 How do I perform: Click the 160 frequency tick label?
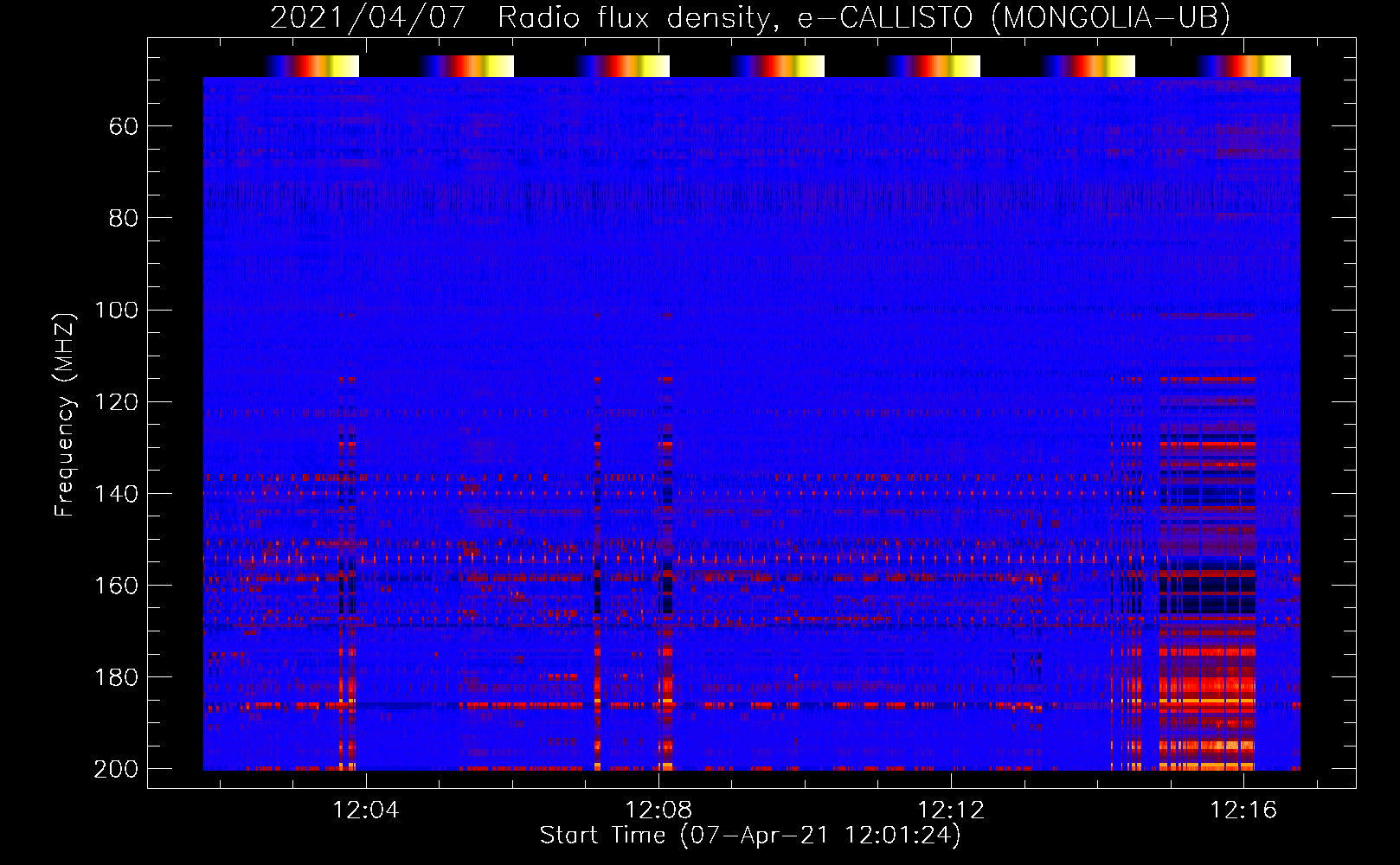(x=116, y=586)
